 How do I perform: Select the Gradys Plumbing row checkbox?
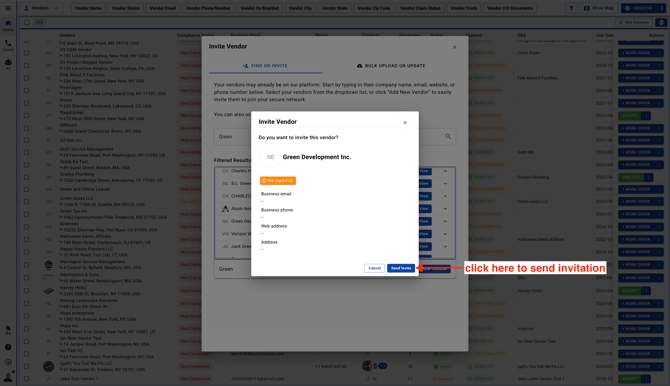[x=26, y=177]
